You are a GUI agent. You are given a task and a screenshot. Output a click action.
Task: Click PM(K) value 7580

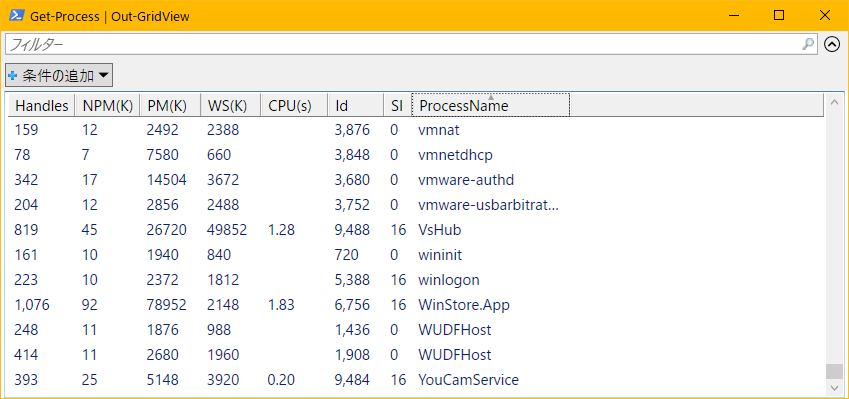pyautogui.click(x=162, y=155)
